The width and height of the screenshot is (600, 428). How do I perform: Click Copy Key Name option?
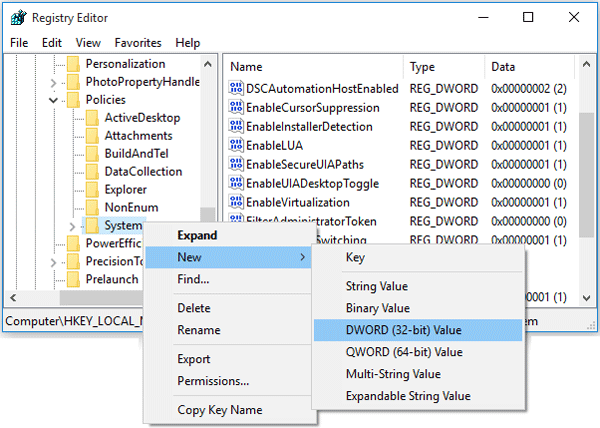click(219, 410)
